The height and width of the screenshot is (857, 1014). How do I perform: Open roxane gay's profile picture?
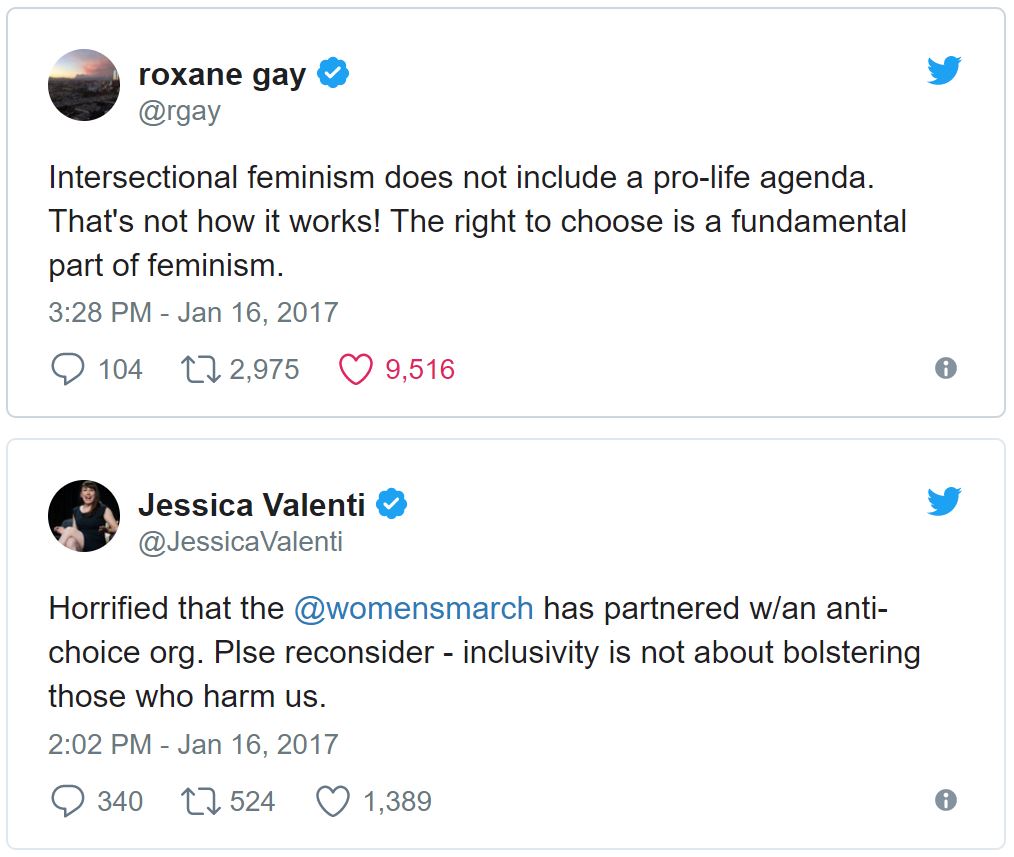(84, 85)
